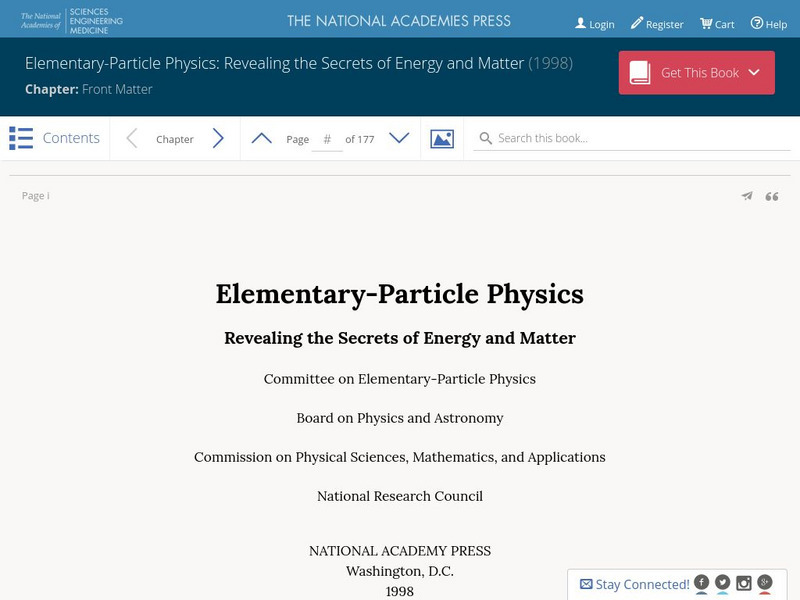Go to previous chapter arrow
The width and height of the screenshot is (800, 600).
131,139
